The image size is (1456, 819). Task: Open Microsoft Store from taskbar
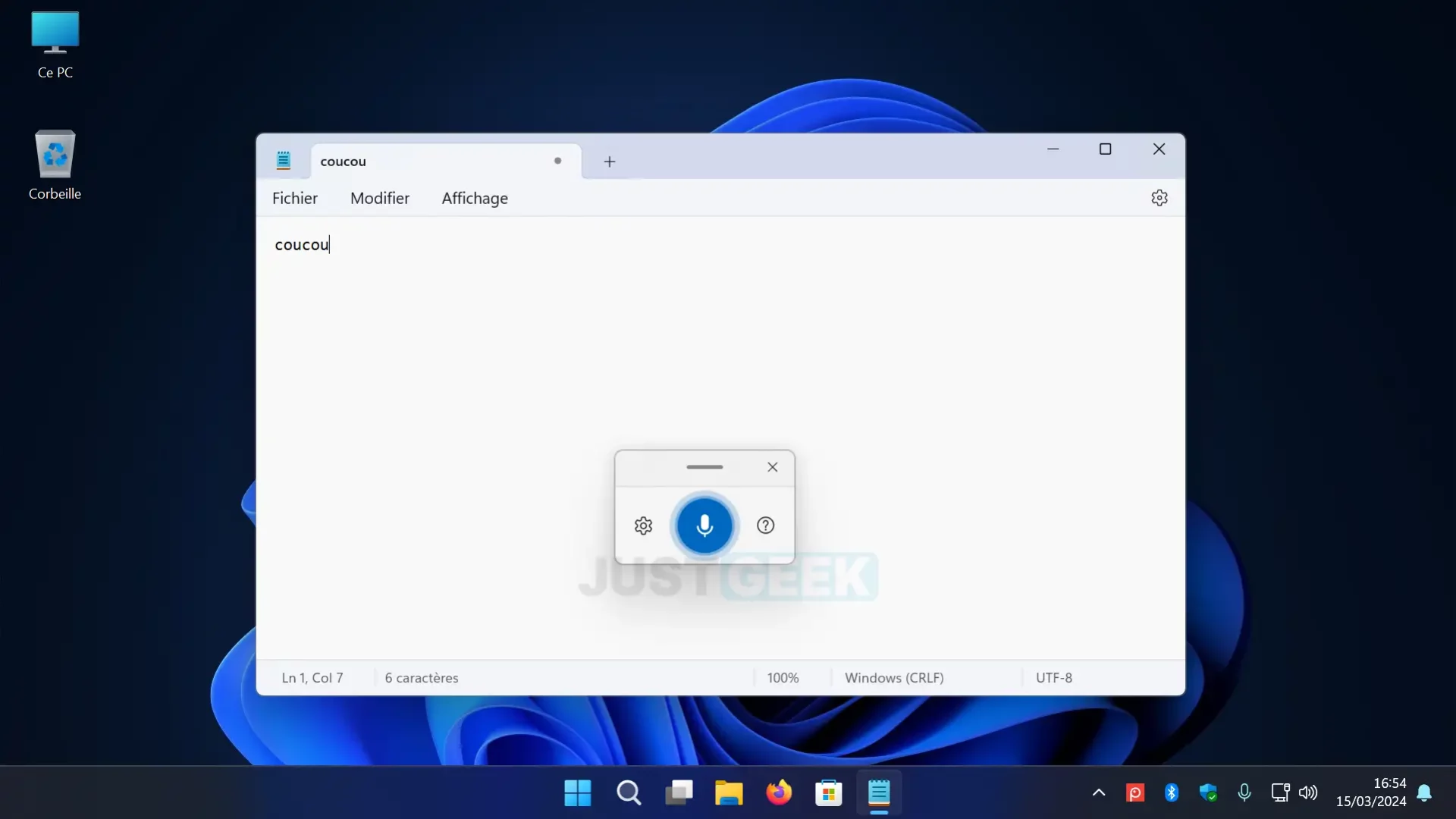[x=829, y=793]
